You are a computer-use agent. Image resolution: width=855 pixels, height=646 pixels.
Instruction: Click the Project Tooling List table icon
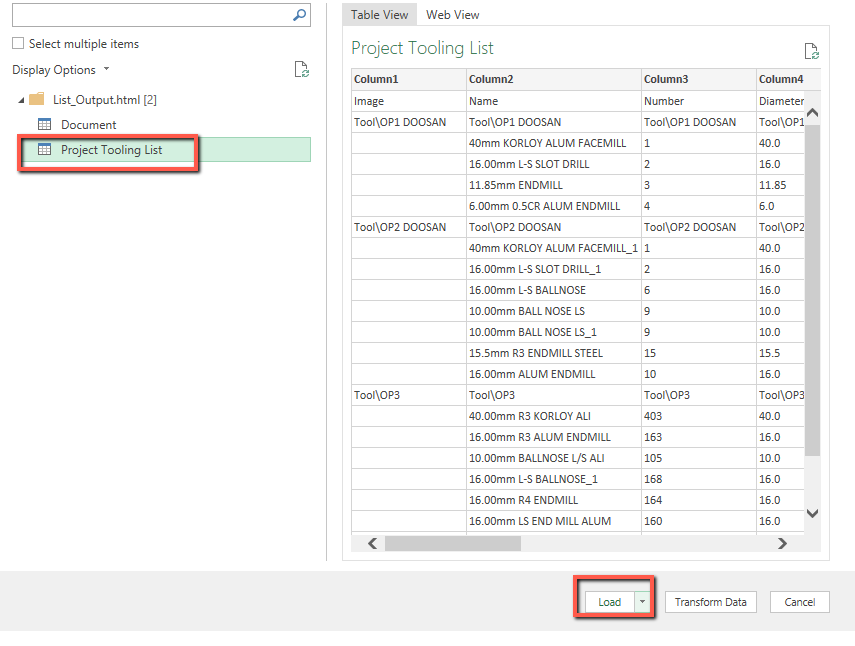(x=44, y=150)
